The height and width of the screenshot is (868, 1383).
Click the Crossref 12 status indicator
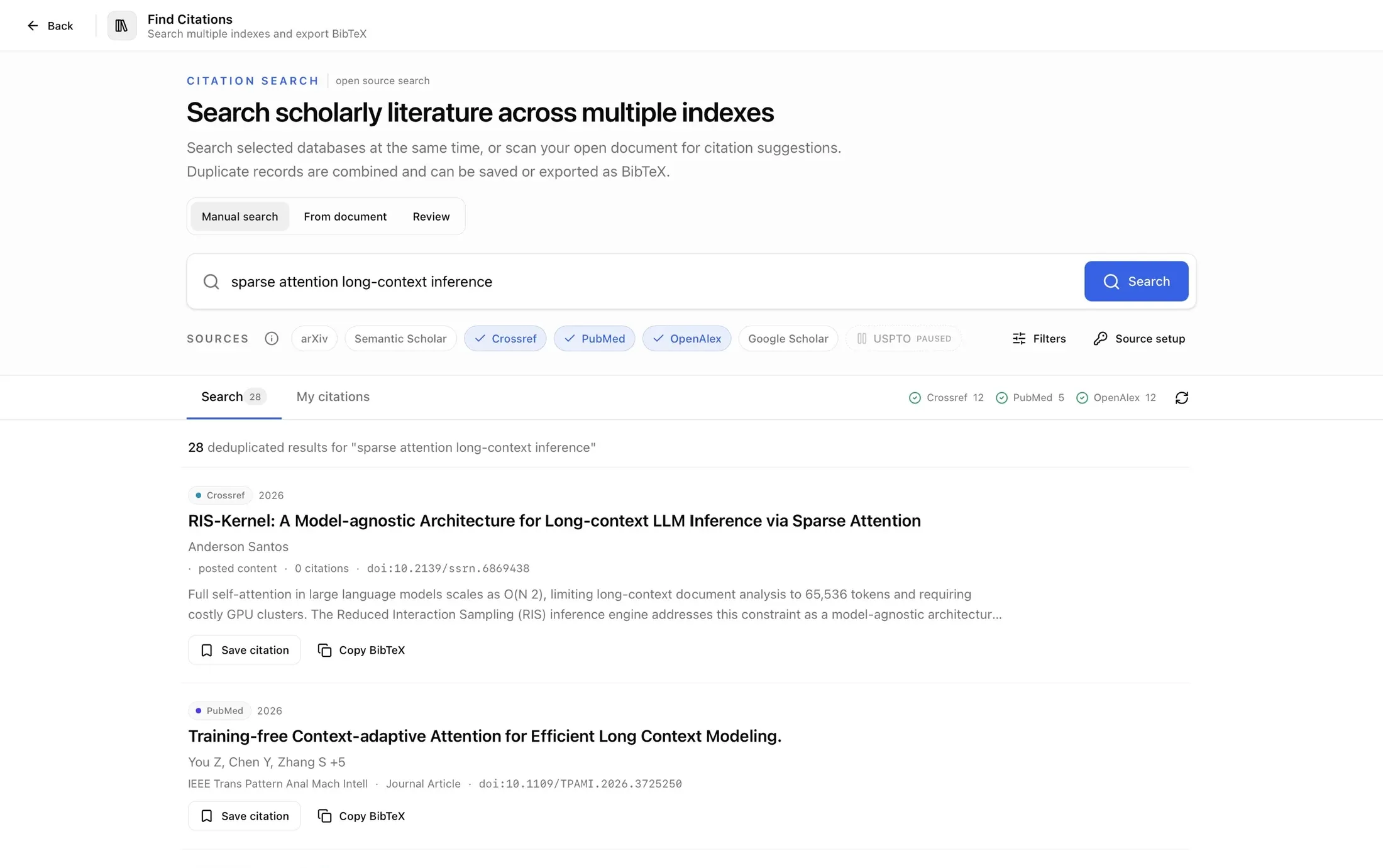(x=946, y=398)
